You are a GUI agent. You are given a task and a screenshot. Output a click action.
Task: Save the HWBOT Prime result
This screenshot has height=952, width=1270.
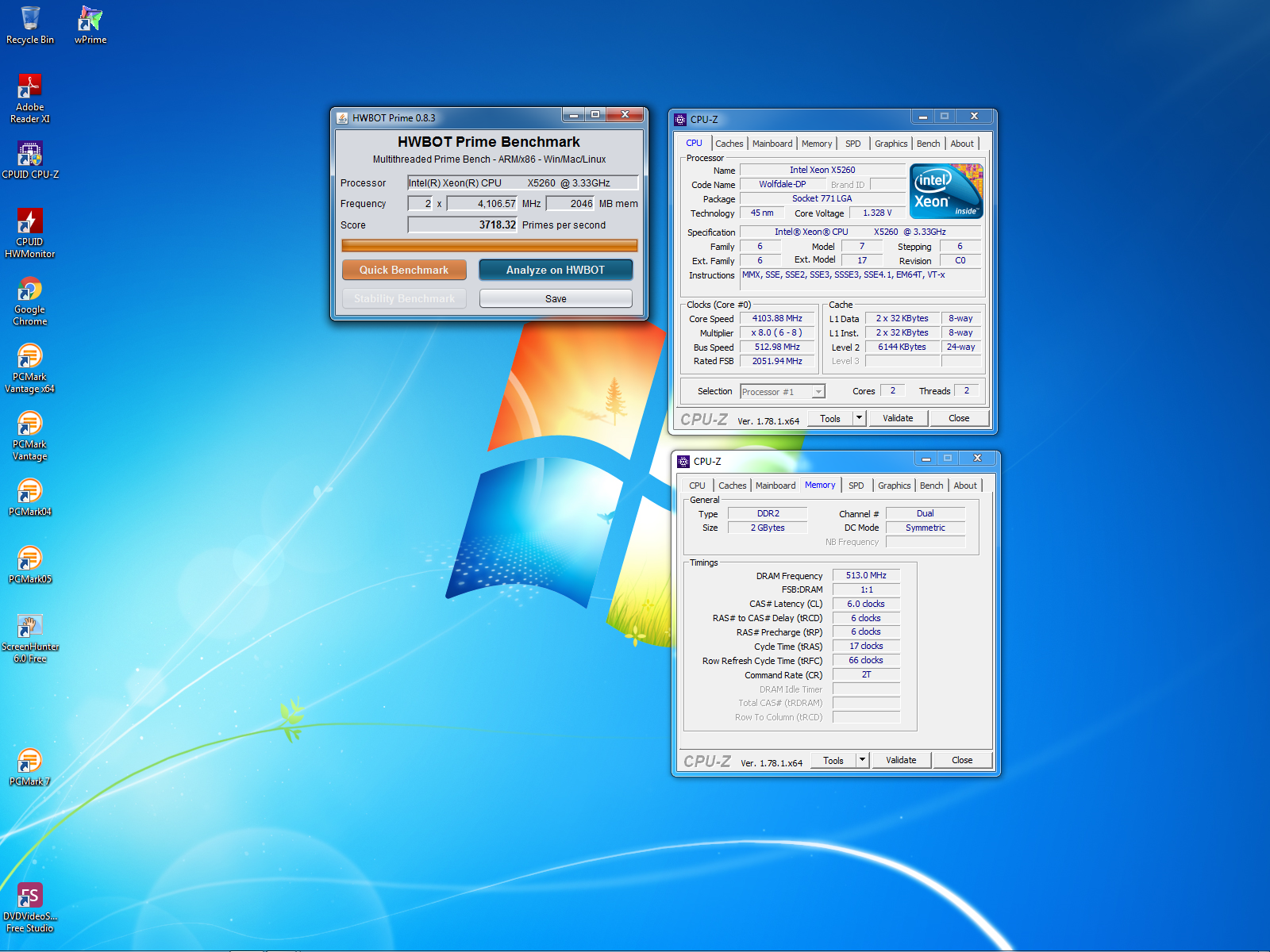click(x=556, y=298)
